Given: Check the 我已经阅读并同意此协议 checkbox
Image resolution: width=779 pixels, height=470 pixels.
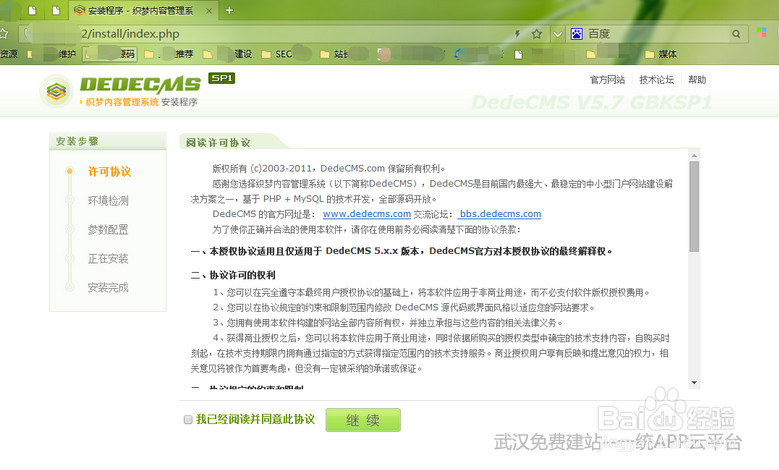Looking at the screenshot, I should (x=188, y=420).
